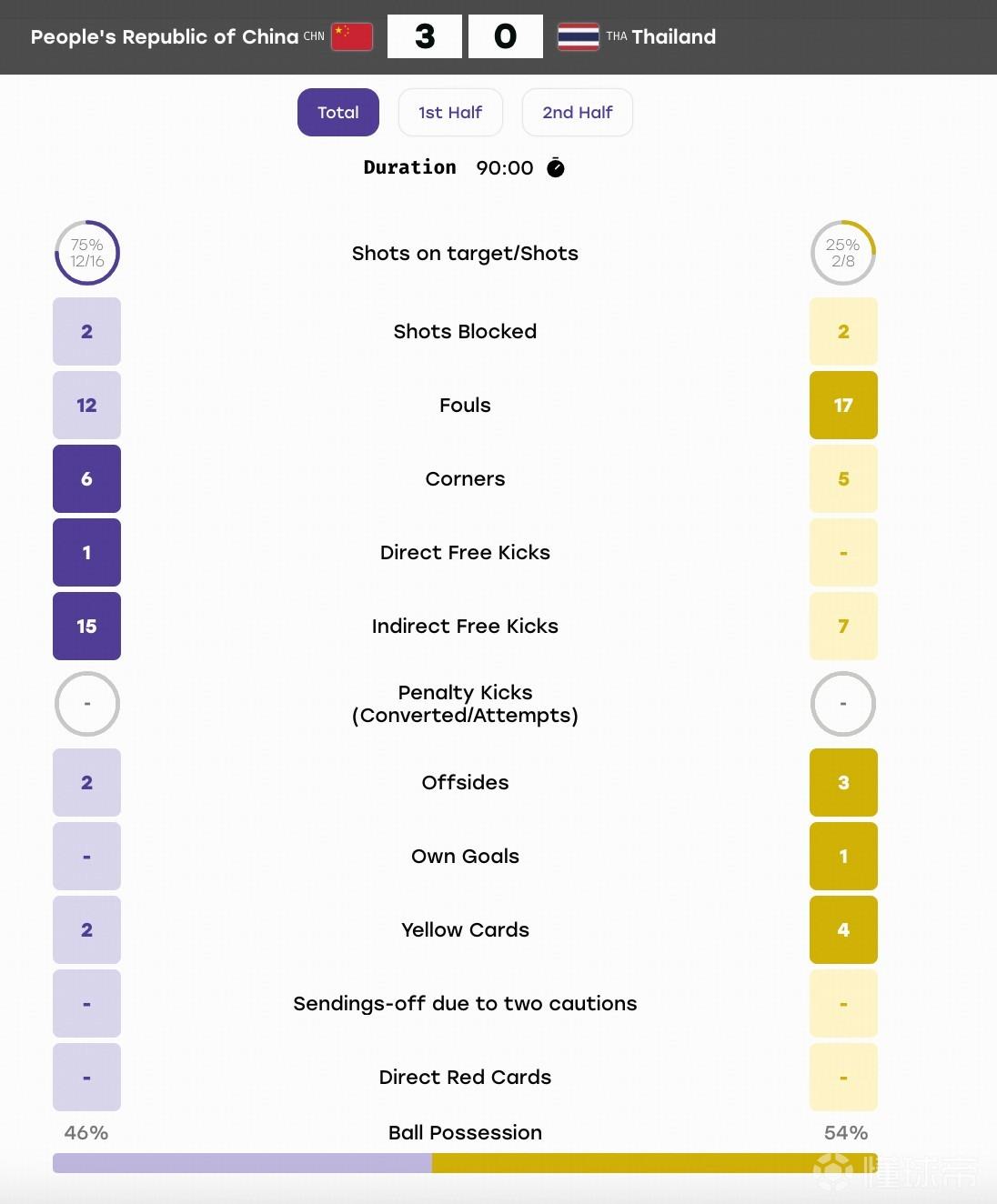Click the stopwatch icon beside Duration
Viewport: 997px width, 1204px height.
tap(555, 167)
